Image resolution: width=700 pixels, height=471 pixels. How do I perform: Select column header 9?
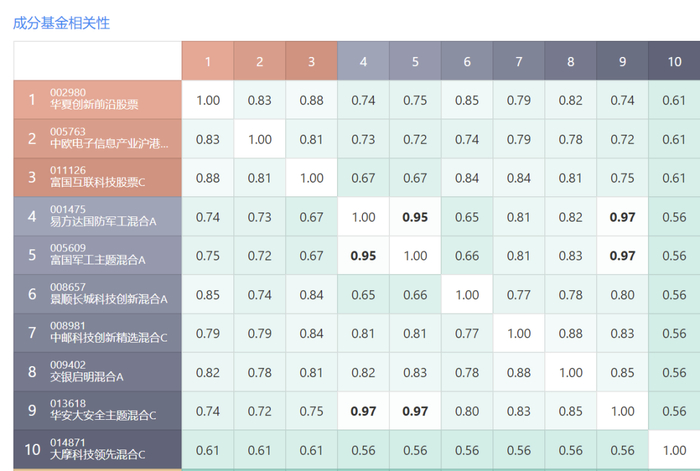(622, 61)
